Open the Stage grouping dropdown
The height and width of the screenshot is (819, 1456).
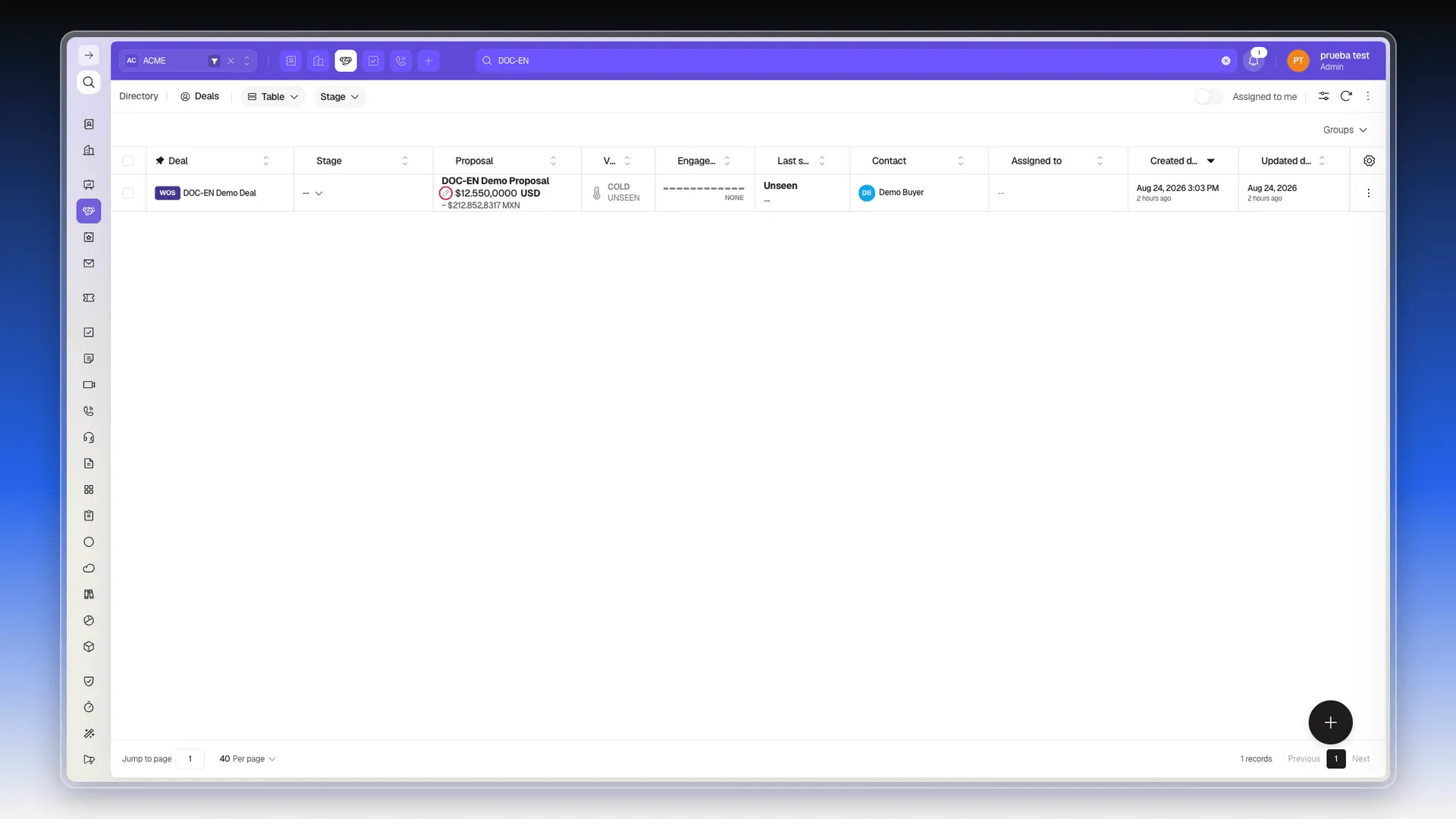click(x=339, y=96)
